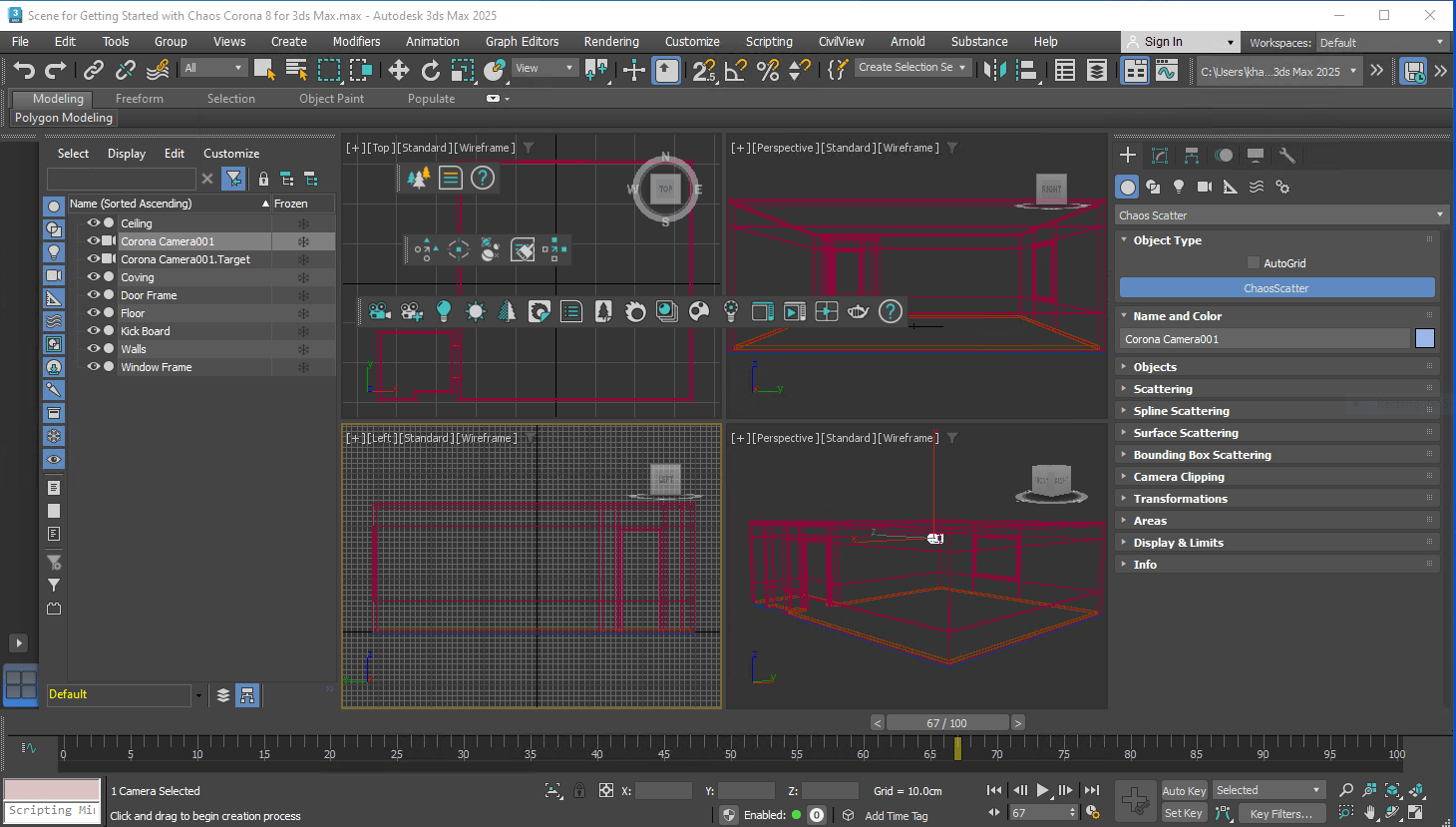The width and height of the screenshot is (1456, 827).
Task: Open the Lights category in the Create panel
Action: tap(1181, 187)
